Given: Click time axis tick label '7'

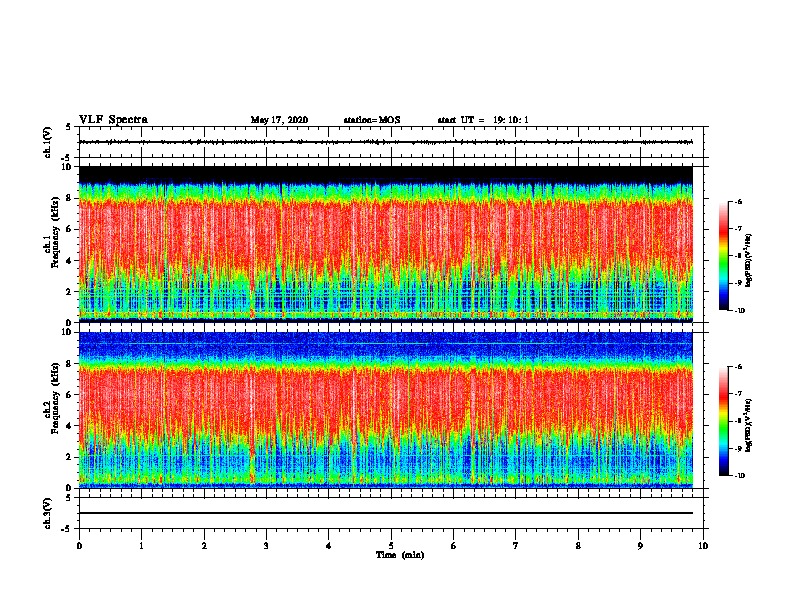Looking at the screenshot, I should click(516, 546).
